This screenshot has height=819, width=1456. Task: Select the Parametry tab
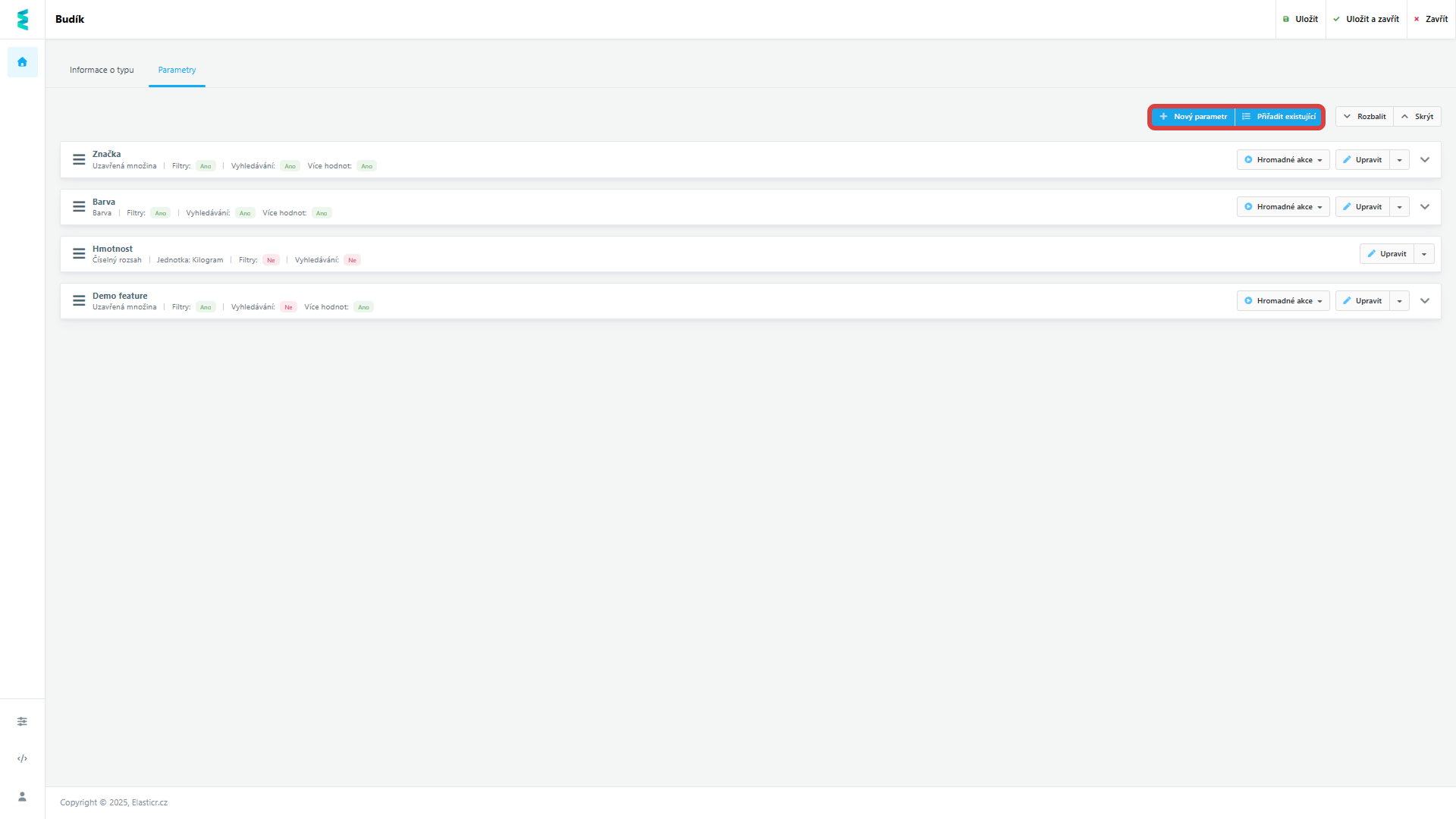(177, 70)
